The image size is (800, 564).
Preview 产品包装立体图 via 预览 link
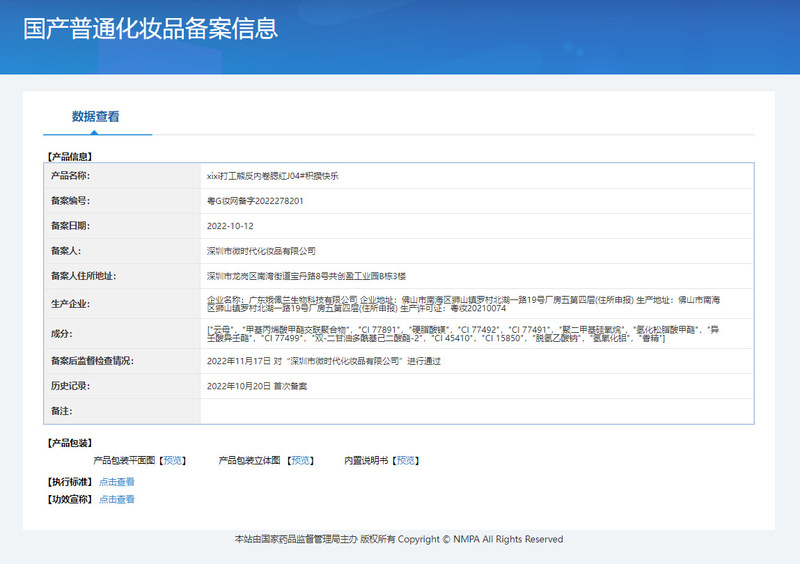301,460
